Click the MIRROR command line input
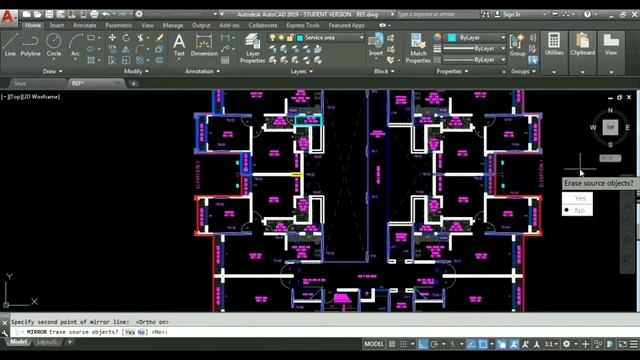 pos(324,332)
